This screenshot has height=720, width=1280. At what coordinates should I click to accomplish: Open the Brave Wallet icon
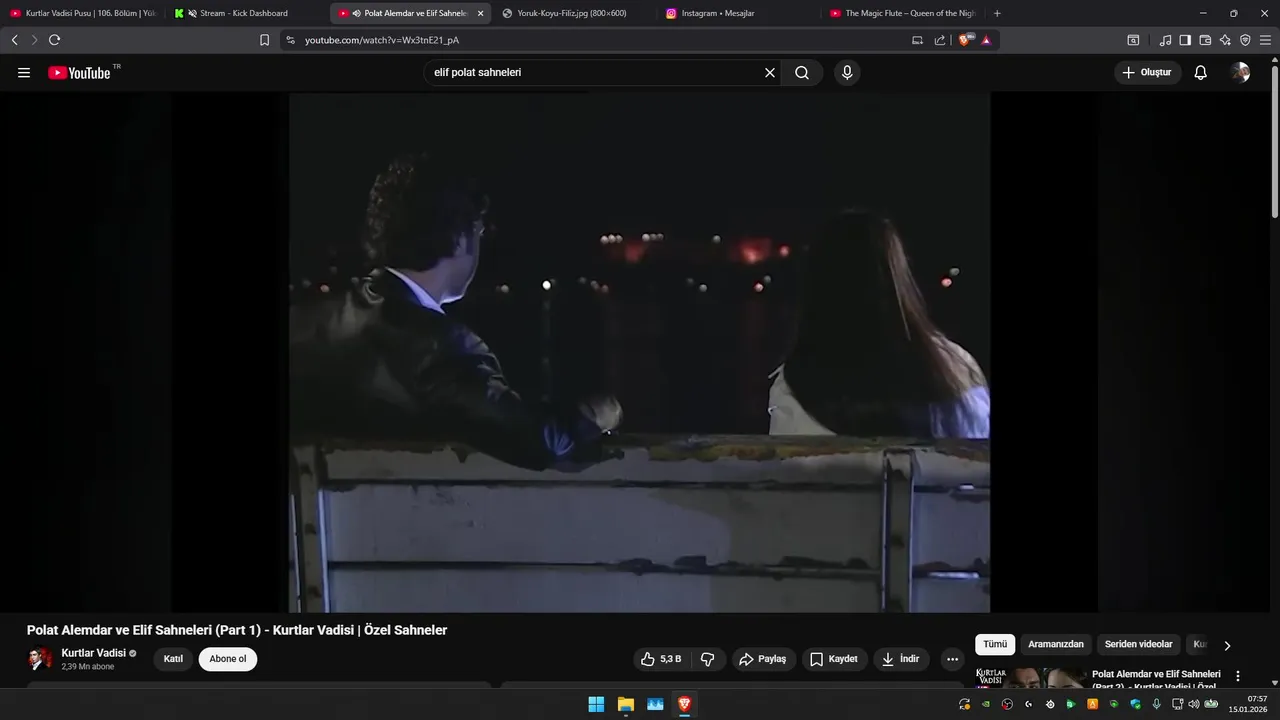click(x=1205, y=40)
